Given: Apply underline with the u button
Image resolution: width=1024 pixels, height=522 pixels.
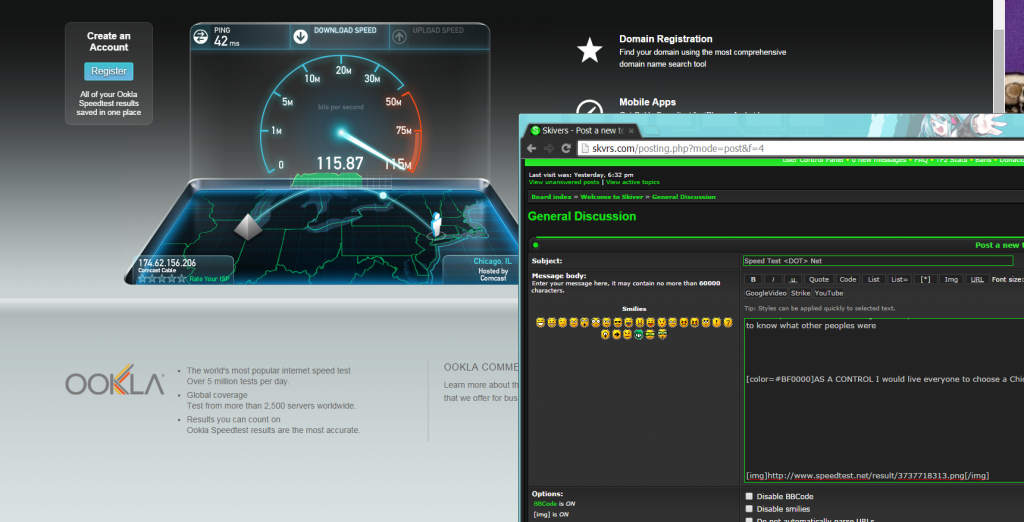Looking at the screenshot, I should click(793, 279).
